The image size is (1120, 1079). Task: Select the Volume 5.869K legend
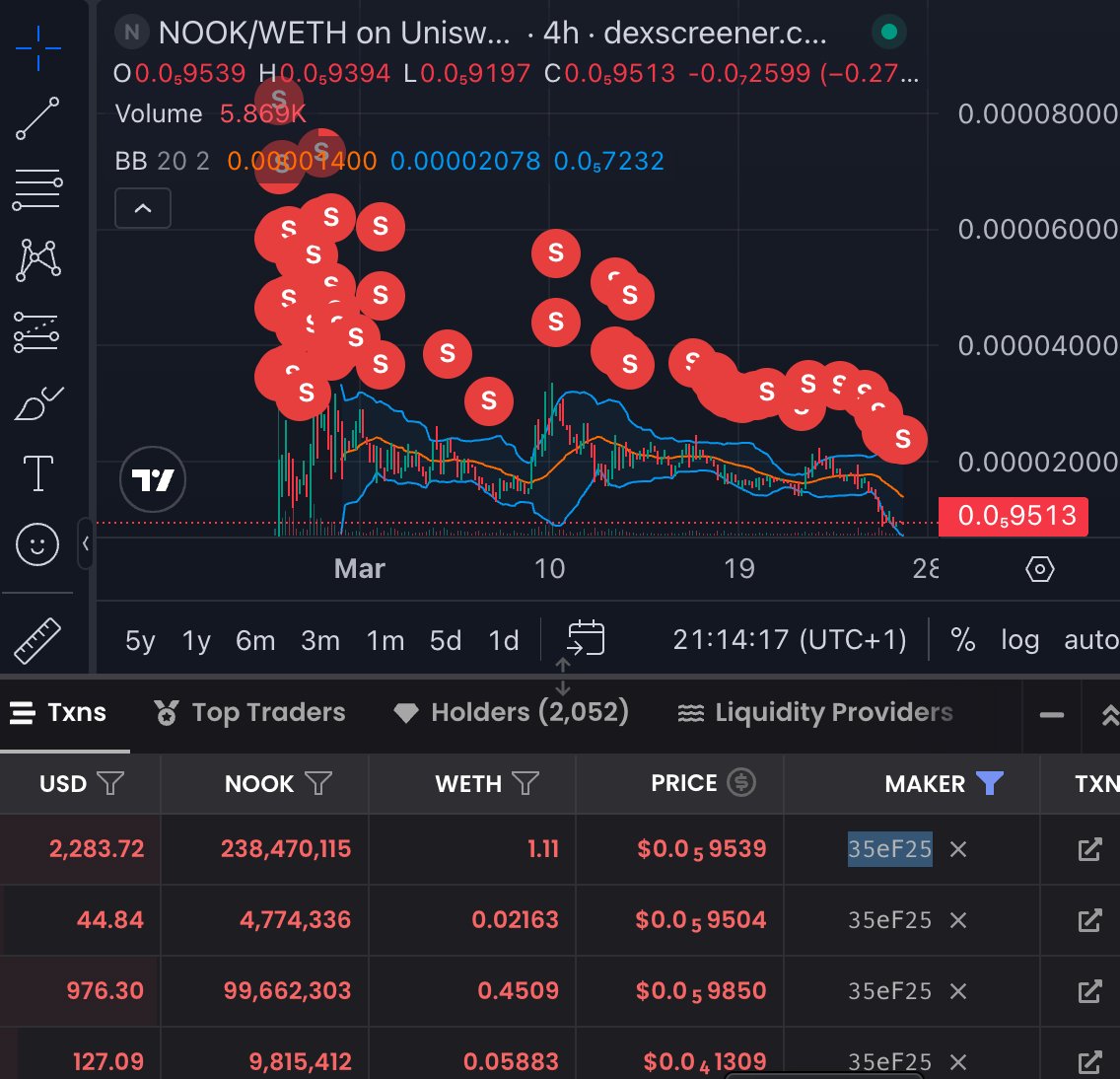(x=210, y=113)
